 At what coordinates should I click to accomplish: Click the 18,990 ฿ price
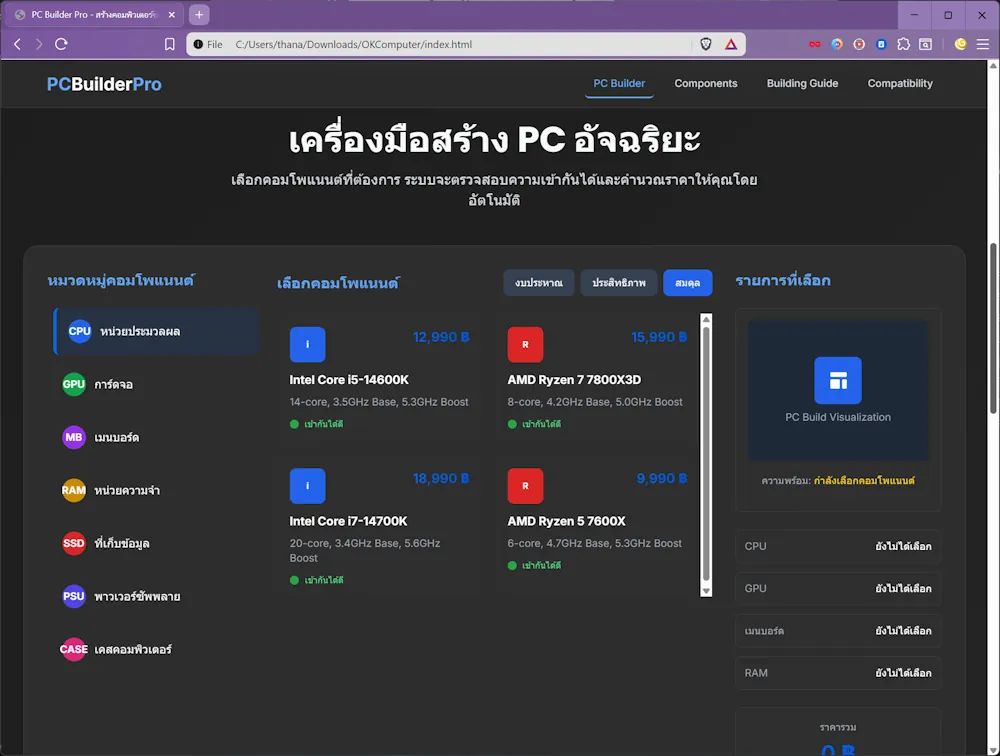click(441, 478)
